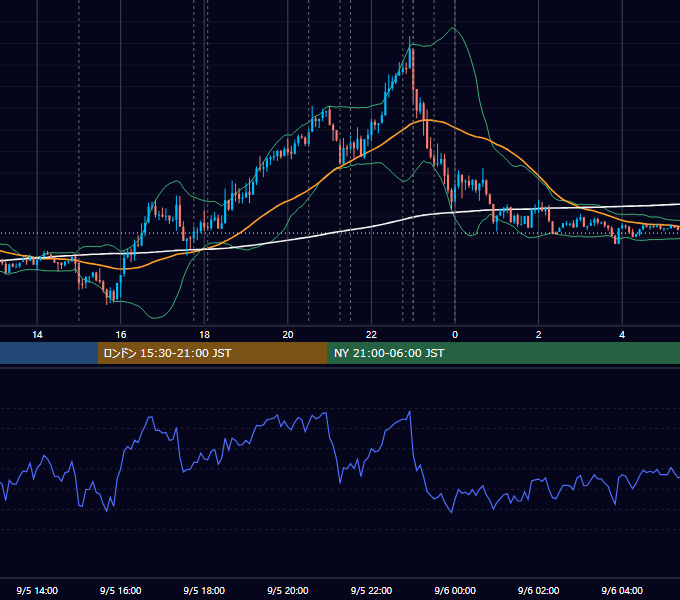The height and width of the screenshot is (600, 680).
Task: Click the 9/6 00:00 label on the lower axis
Action: point(455,590)
